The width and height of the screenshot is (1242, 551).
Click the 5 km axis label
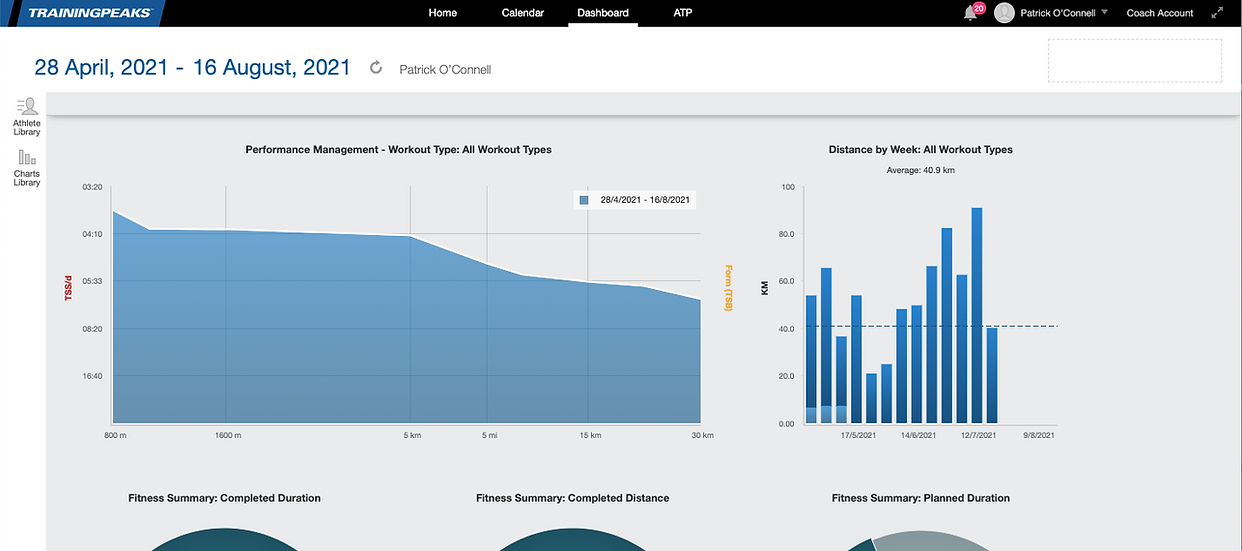(412, 436)
